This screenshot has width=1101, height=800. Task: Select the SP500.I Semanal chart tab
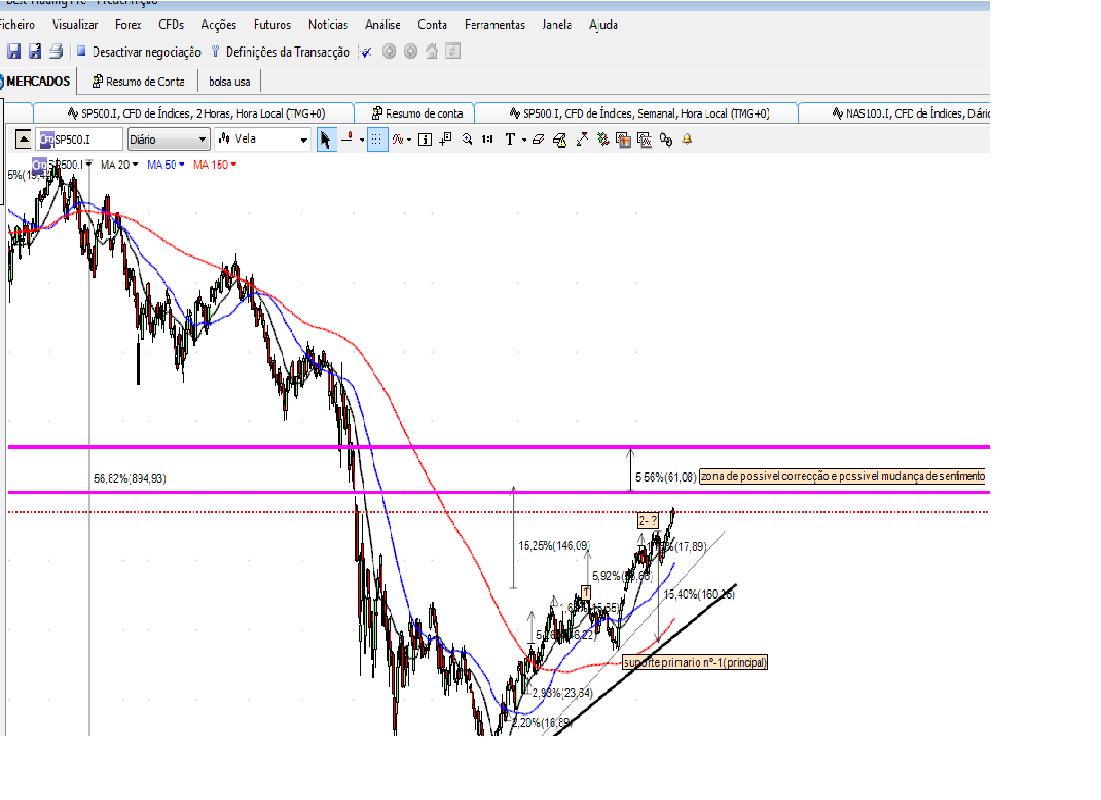(x=638, y=113)
